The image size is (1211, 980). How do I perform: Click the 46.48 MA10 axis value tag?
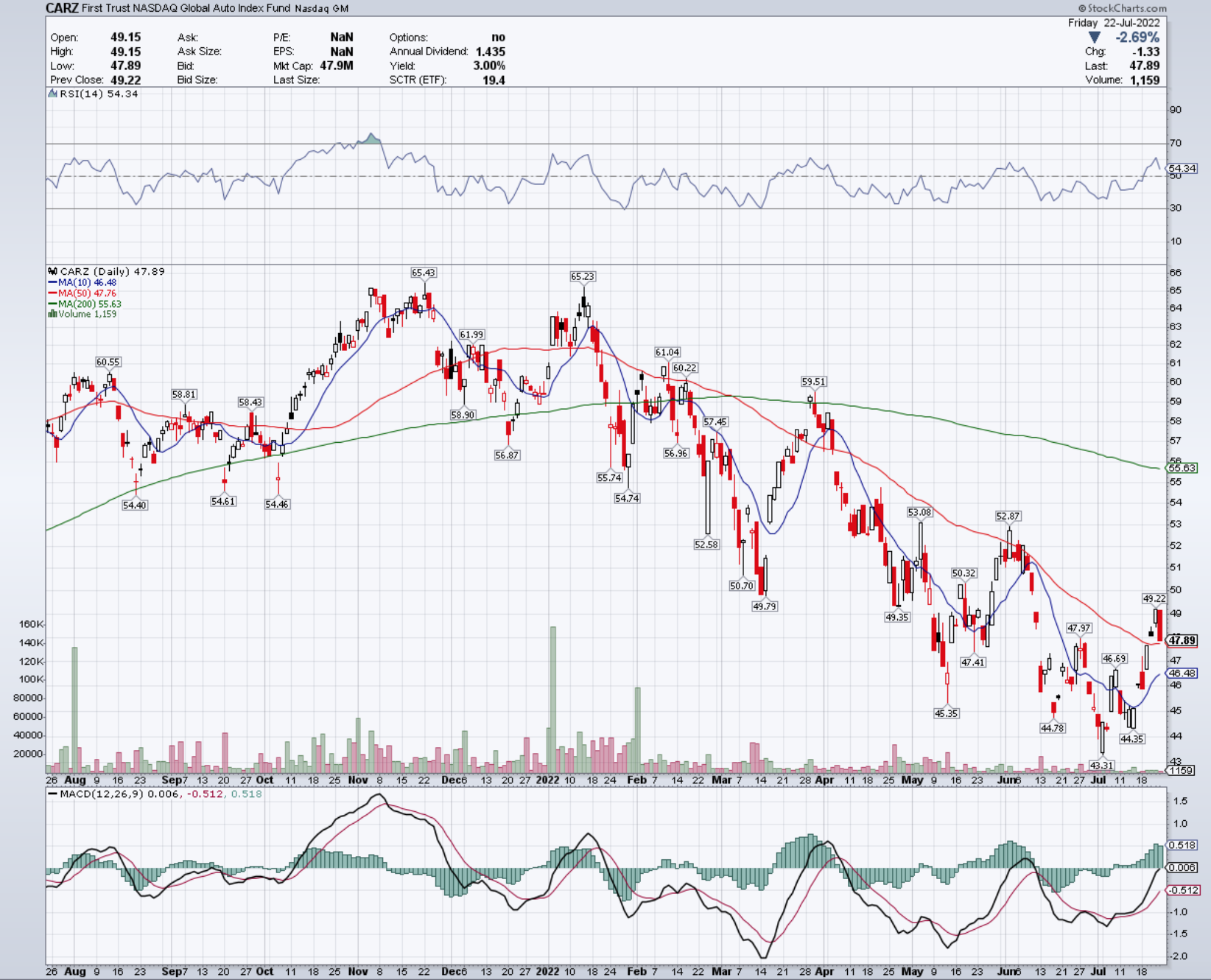(x=1182, y=673)
